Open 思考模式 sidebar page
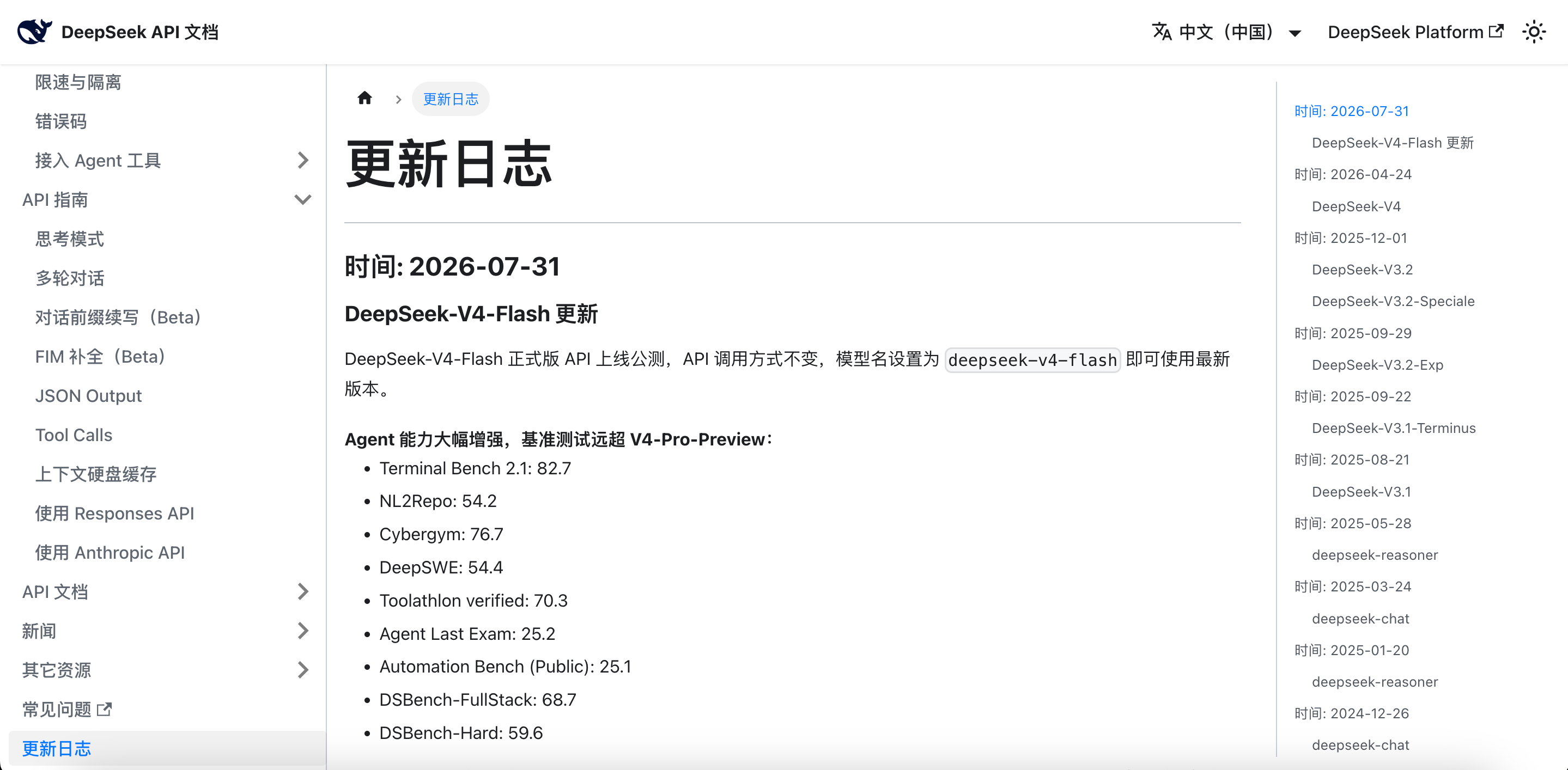1568x770 pixels. click(x=69, y=239)
